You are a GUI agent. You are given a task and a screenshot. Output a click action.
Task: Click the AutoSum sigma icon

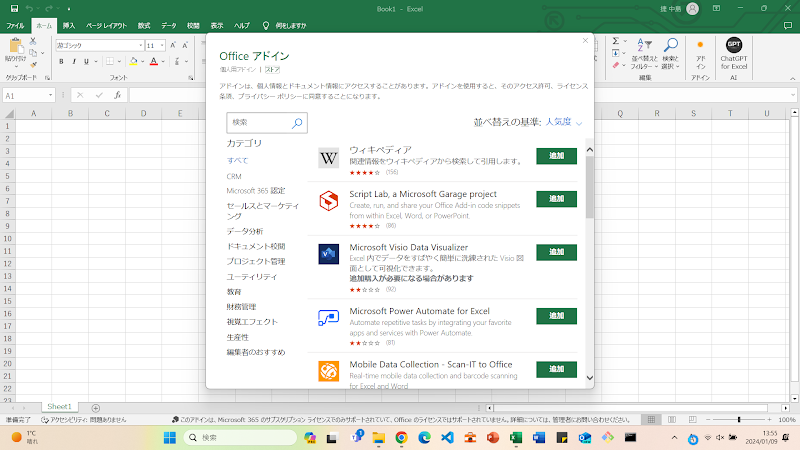coord(616,41)
